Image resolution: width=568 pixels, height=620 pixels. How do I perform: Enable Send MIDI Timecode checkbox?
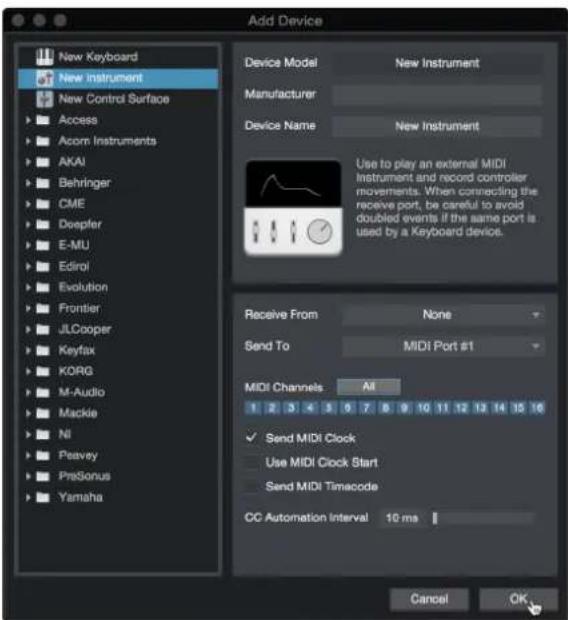coord(252,486)
